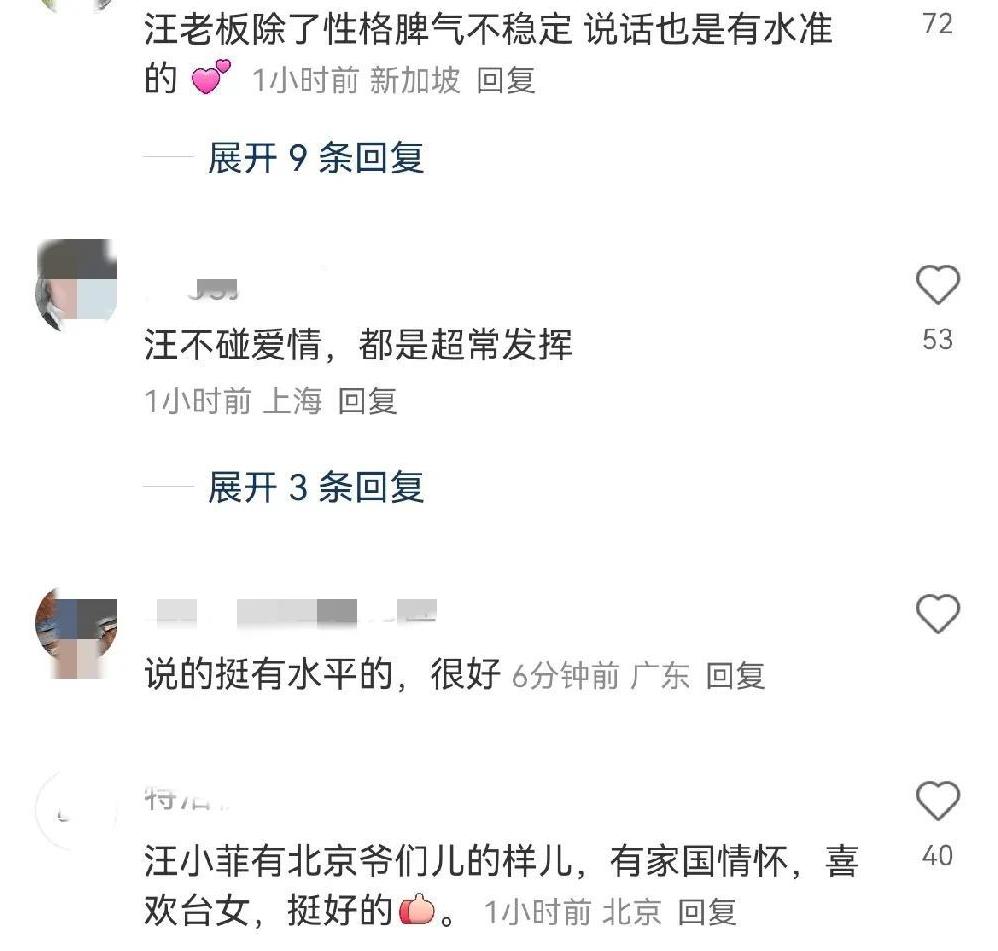Tap the heart on 说的挺有水平的 comment
The image size is (998, 951).
point(937,613)
